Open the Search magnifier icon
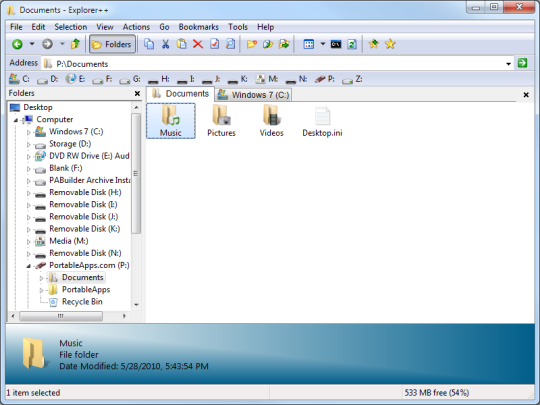 [x=231, y=44]
